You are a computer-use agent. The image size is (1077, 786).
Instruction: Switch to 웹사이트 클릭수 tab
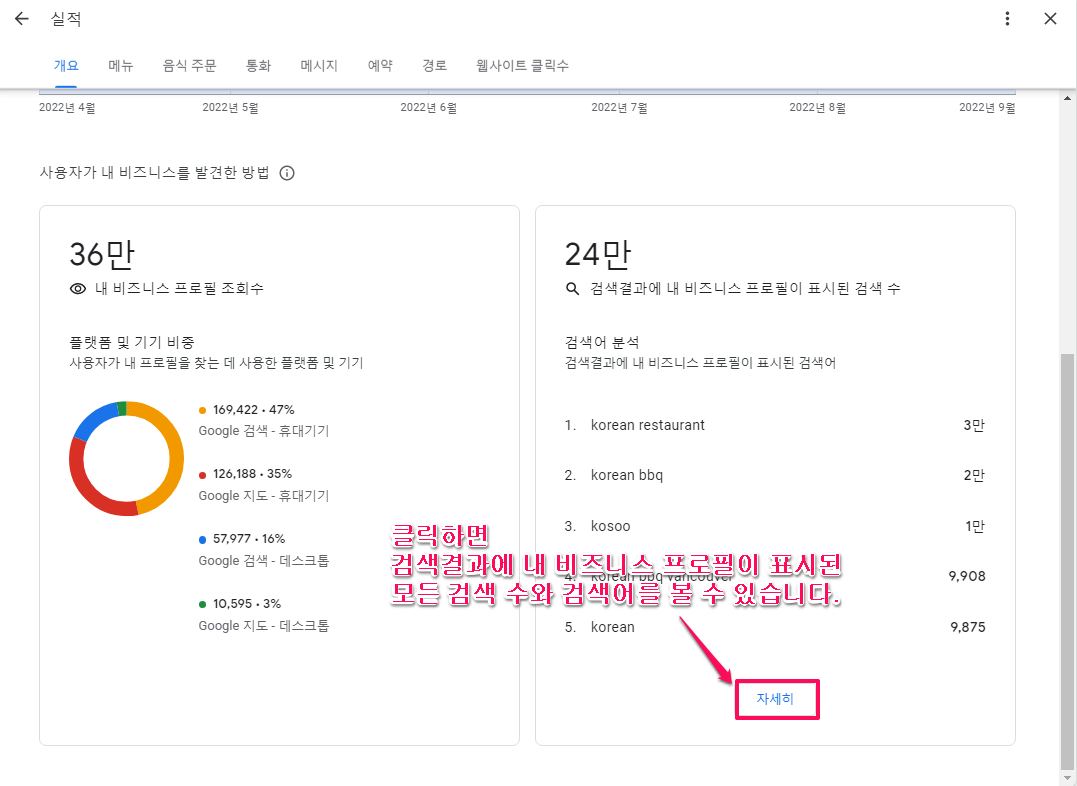pyautogui.click(x=522, y=66)
